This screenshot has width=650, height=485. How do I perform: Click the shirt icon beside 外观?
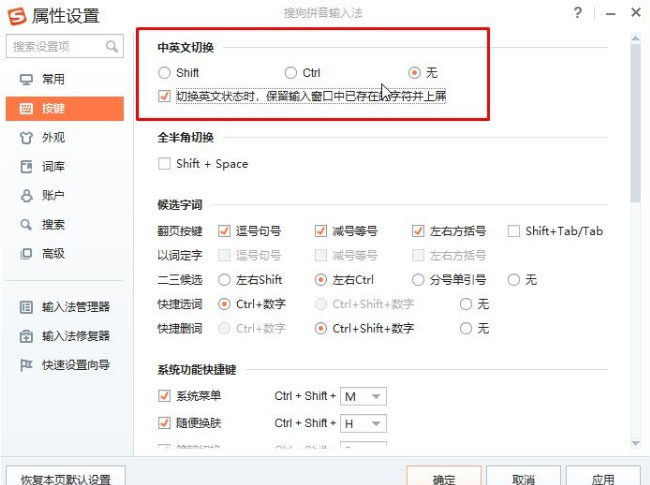[x=26, y=138]
